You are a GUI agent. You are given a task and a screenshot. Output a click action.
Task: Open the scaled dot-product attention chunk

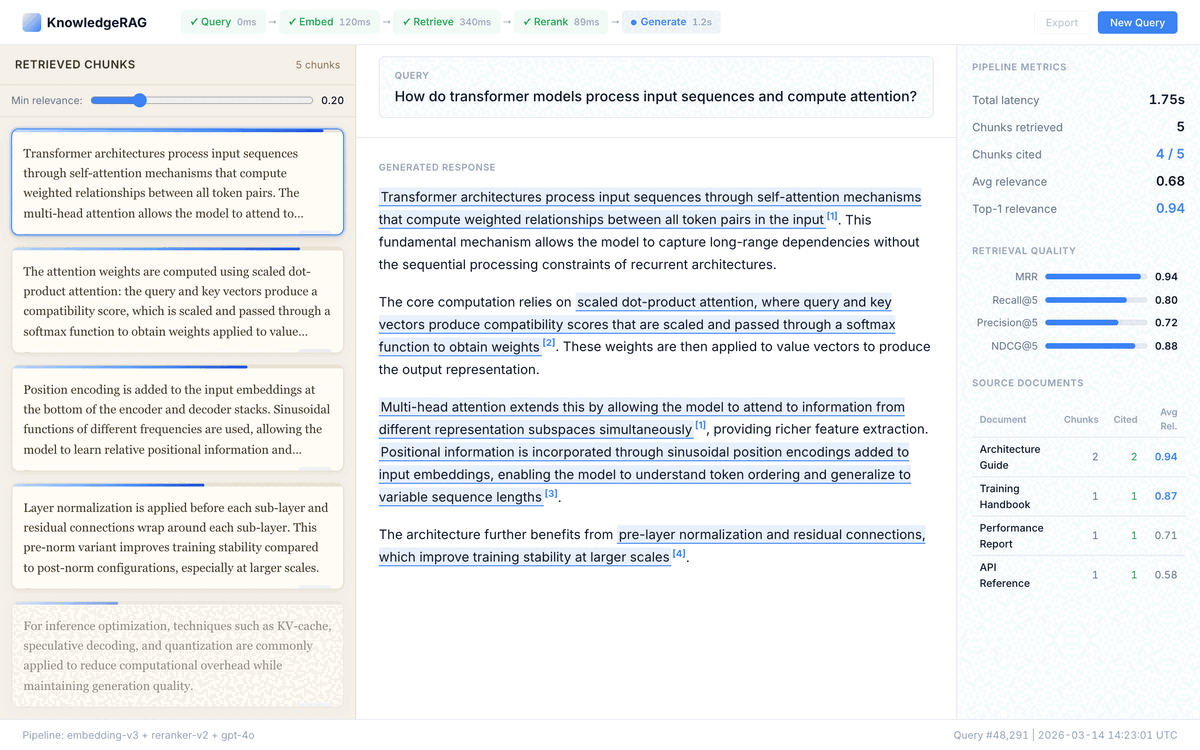click(x=177, y=301)
